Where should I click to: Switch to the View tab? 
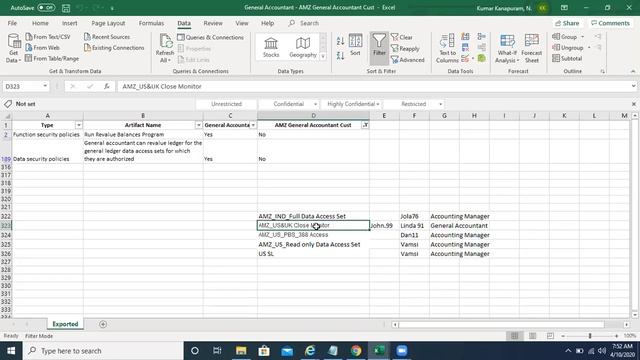[x=242, y=23]
